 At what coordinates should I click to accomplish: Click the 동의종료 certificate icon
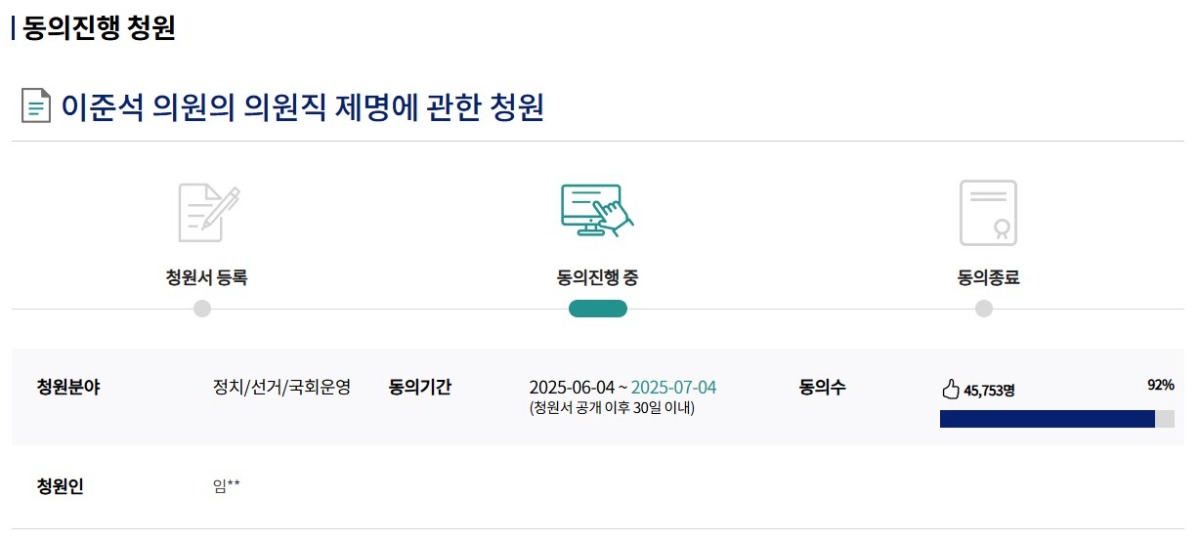[x=988, y=212]
